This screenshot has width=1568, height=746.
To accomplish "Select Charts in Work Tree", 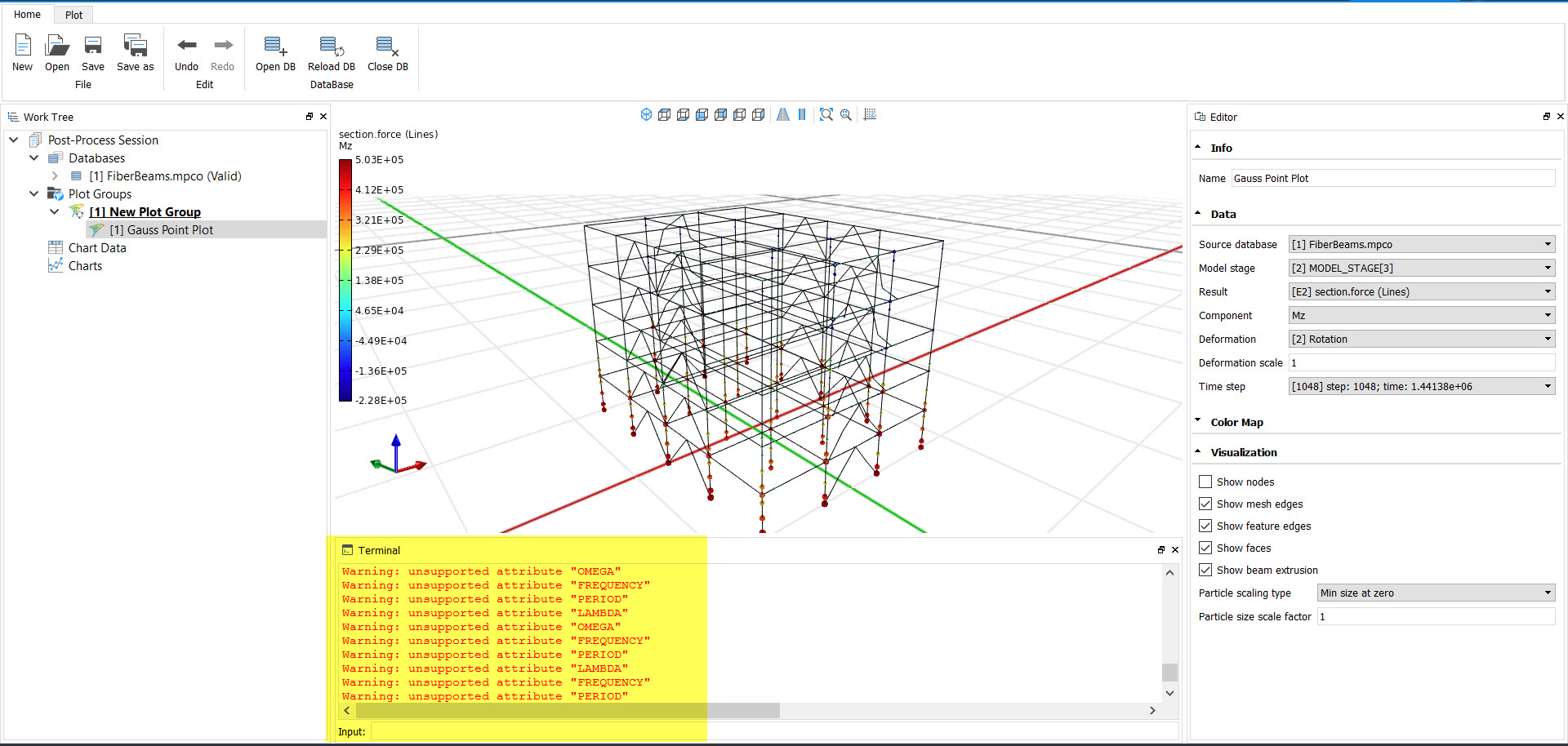I will tap(85, 266).
